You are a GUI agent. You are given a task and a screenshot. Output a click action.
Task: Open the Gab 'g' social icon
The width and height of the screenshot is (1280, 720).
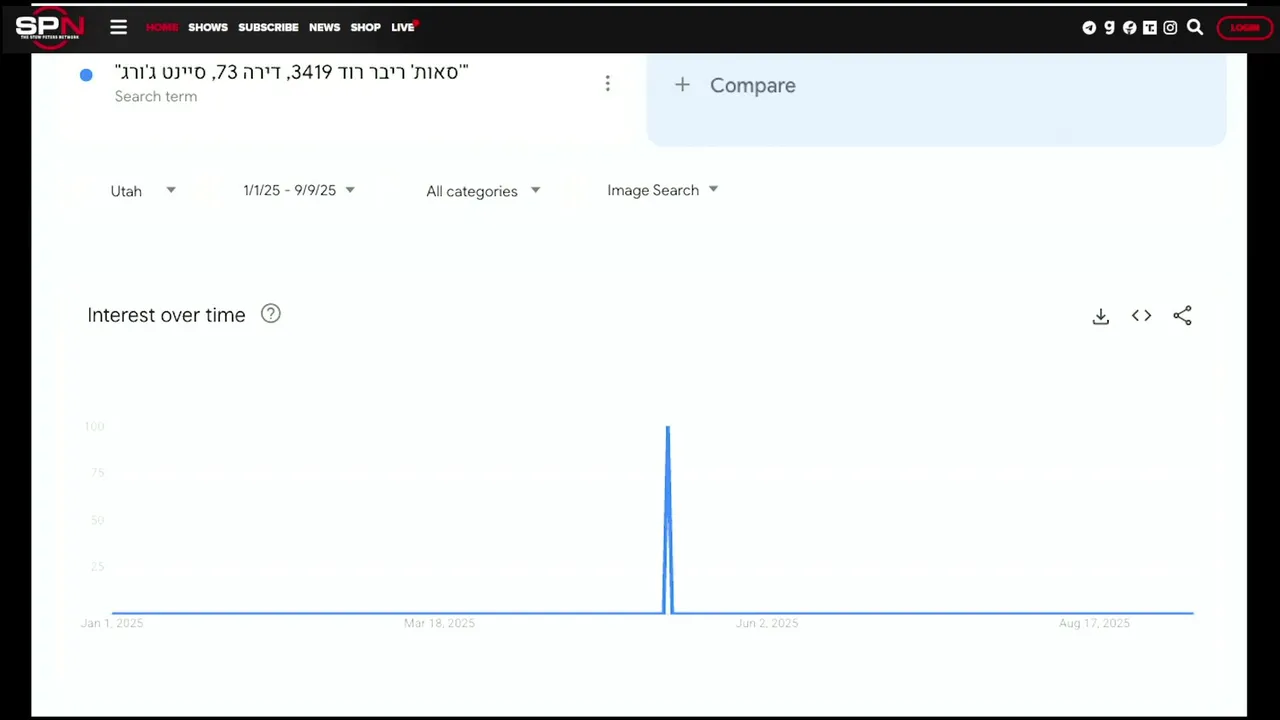pos(1109,28)
